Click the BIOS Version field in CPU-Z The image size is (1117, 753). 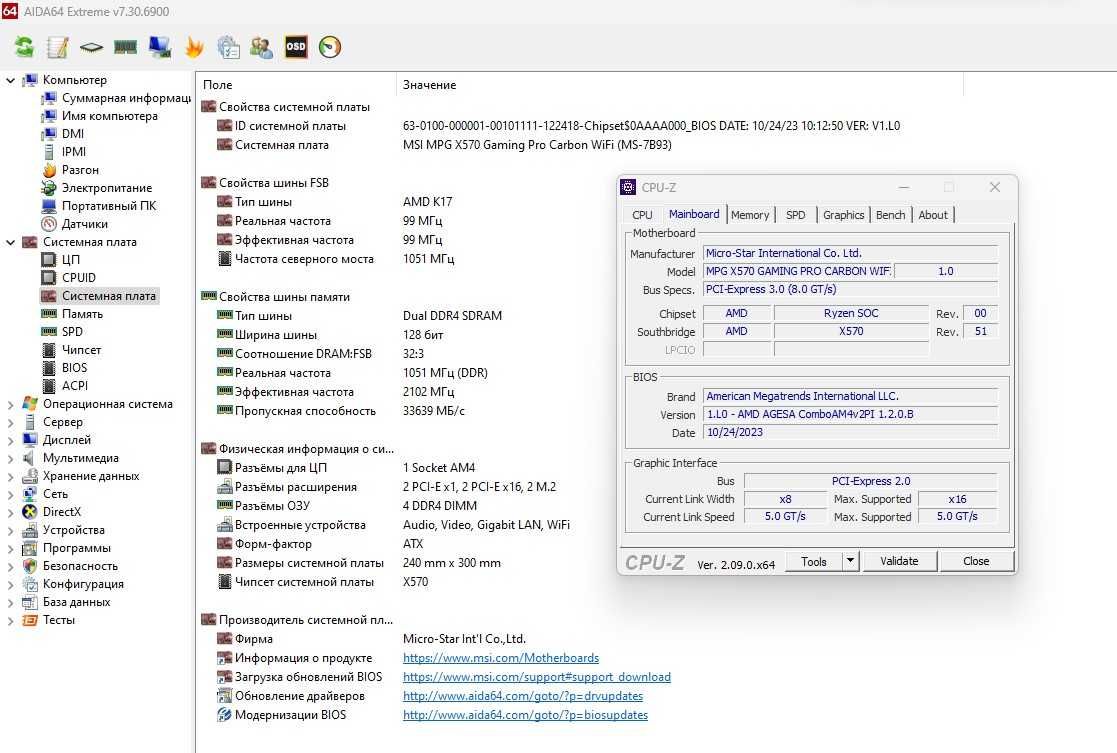850,415
